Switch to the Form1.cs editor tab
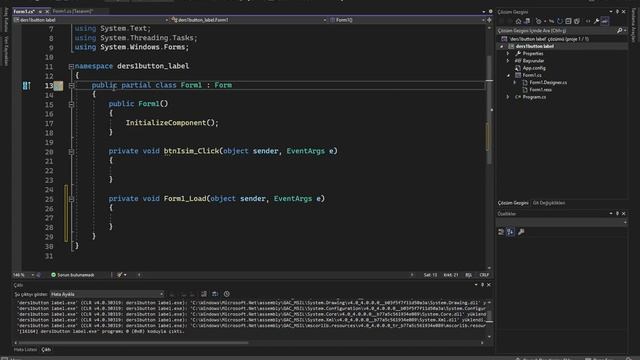This screenshot has height=360, width=640. (x=24, y=11)
